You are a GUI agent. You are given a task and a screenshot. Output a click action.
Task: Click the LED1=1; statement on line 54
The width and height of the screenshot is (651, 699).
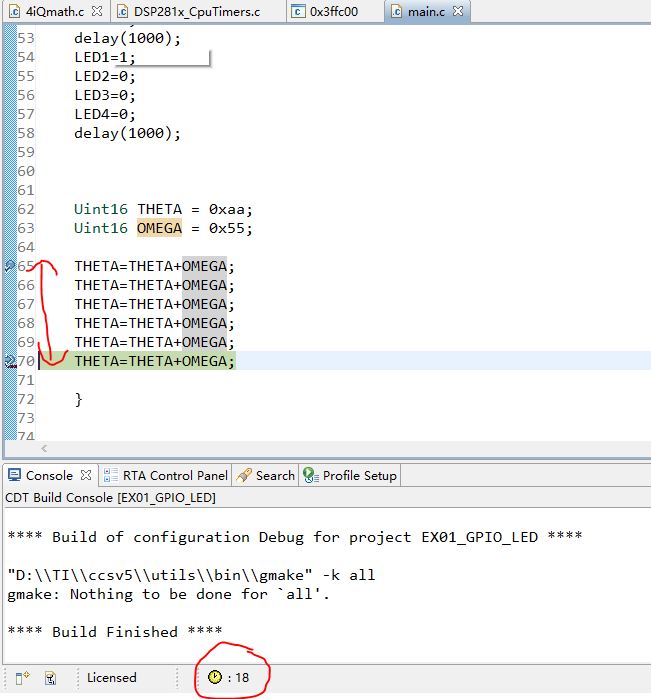coord(105,57)
